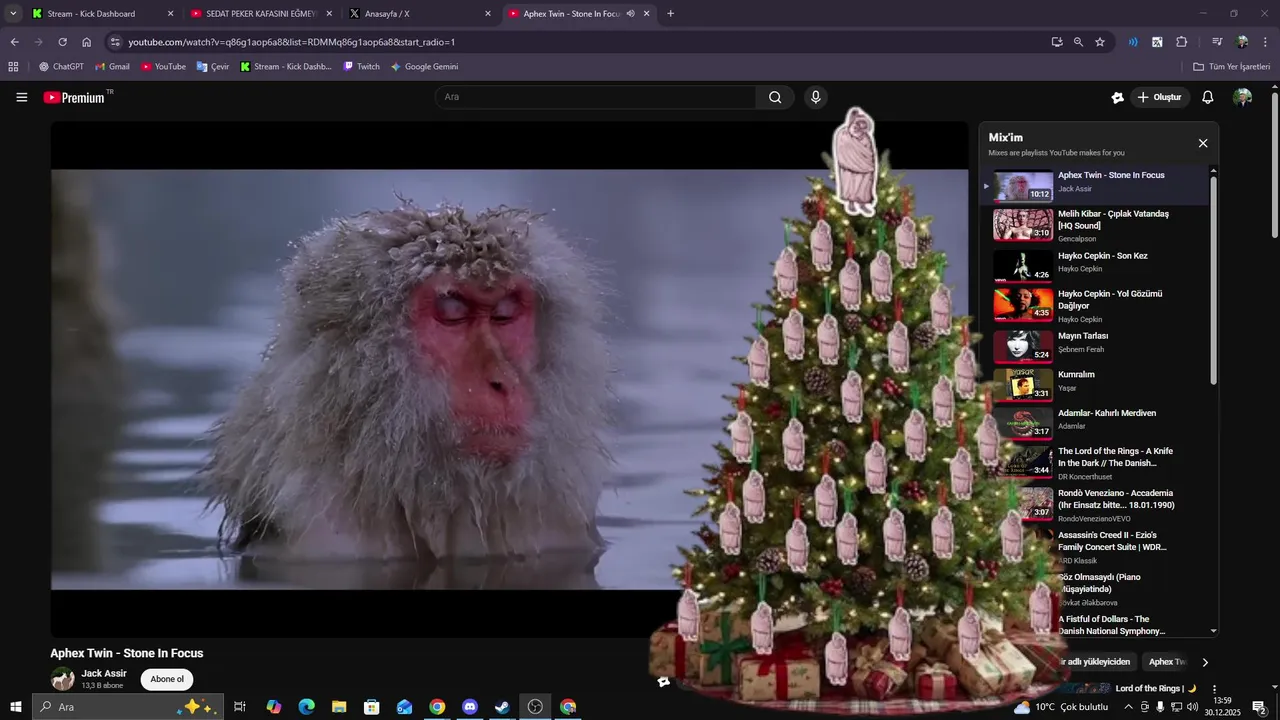Viewport: 1280px width, 720px height.
Task: Open Jack Assir channel avatar
Action: tap(63, 679)
